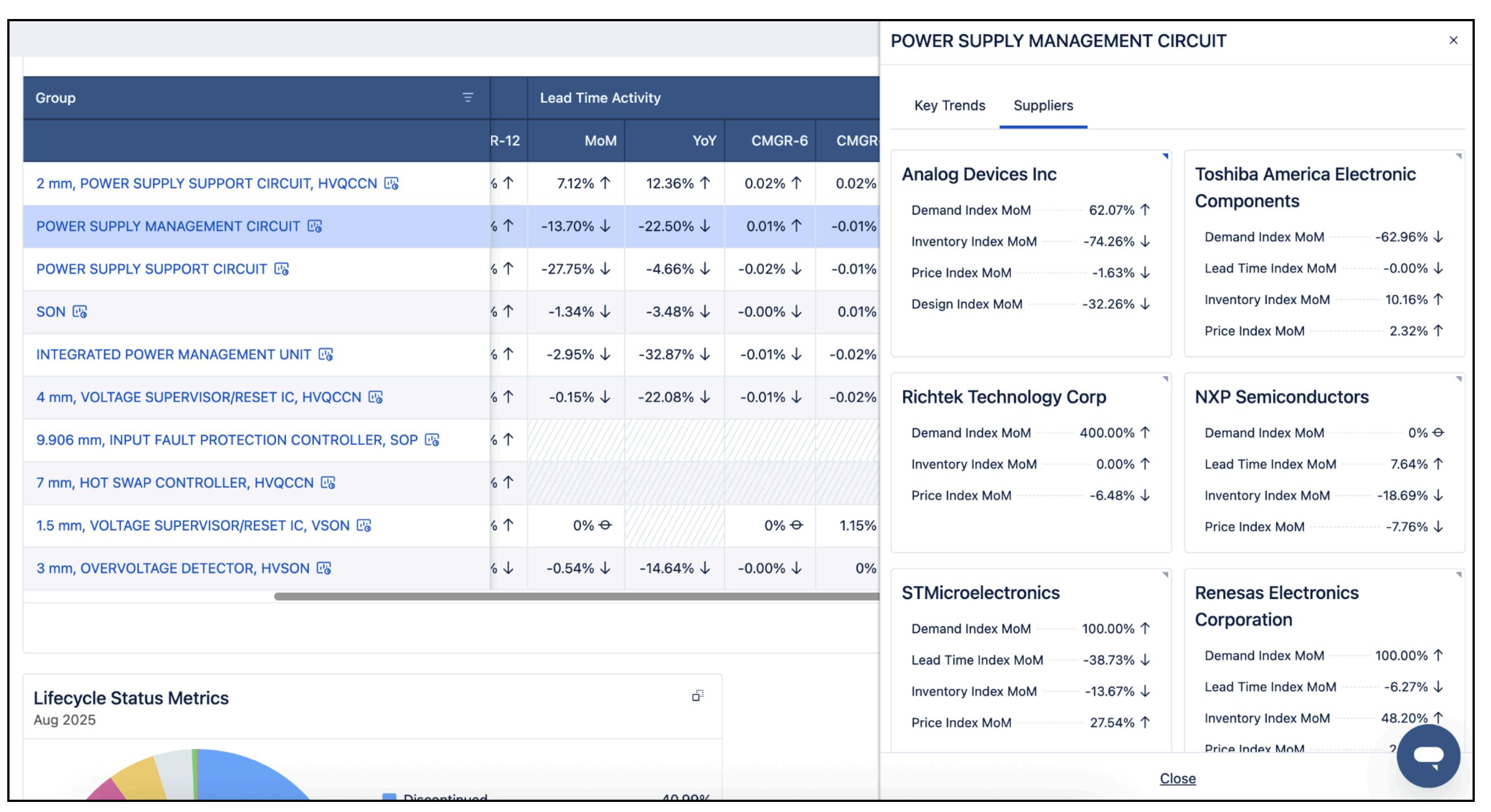The width and height of the screenshot is (1491, 812).
Task: Click corner marker on NXP Semiconductors card
Action: 1459,379
